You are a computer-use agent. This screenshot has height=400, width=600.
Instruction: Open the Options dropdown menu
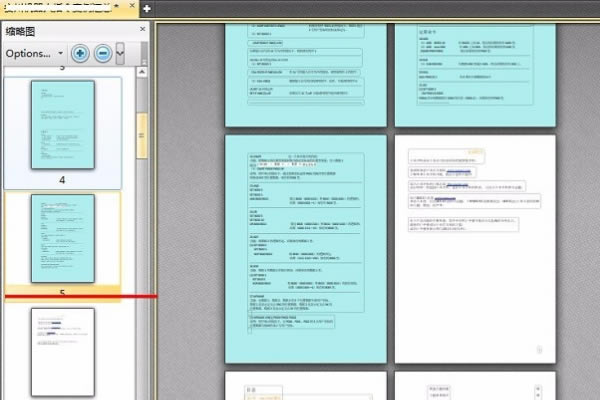pos(34,54)
